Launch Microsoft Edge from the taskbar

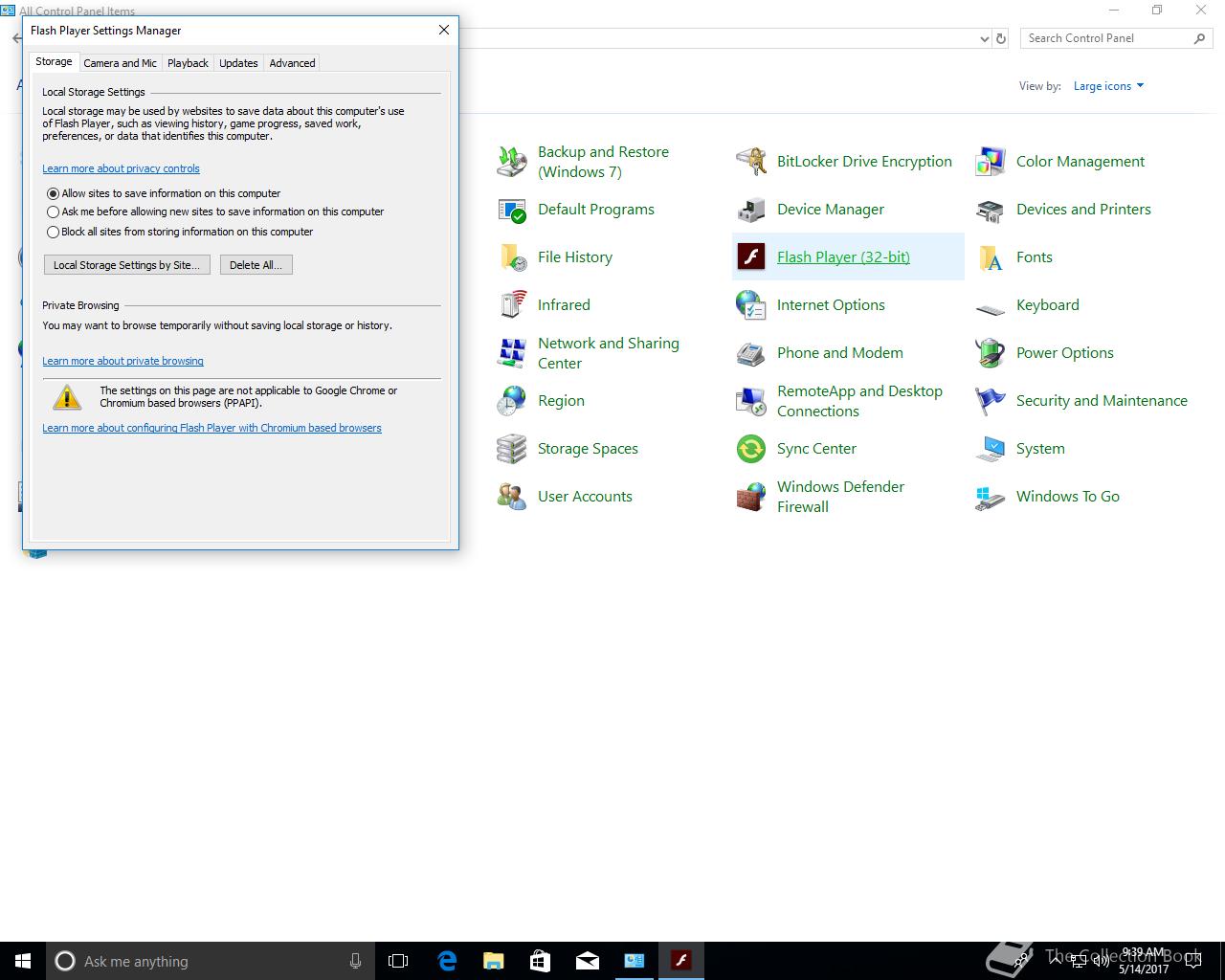click(x=447, y=961)
